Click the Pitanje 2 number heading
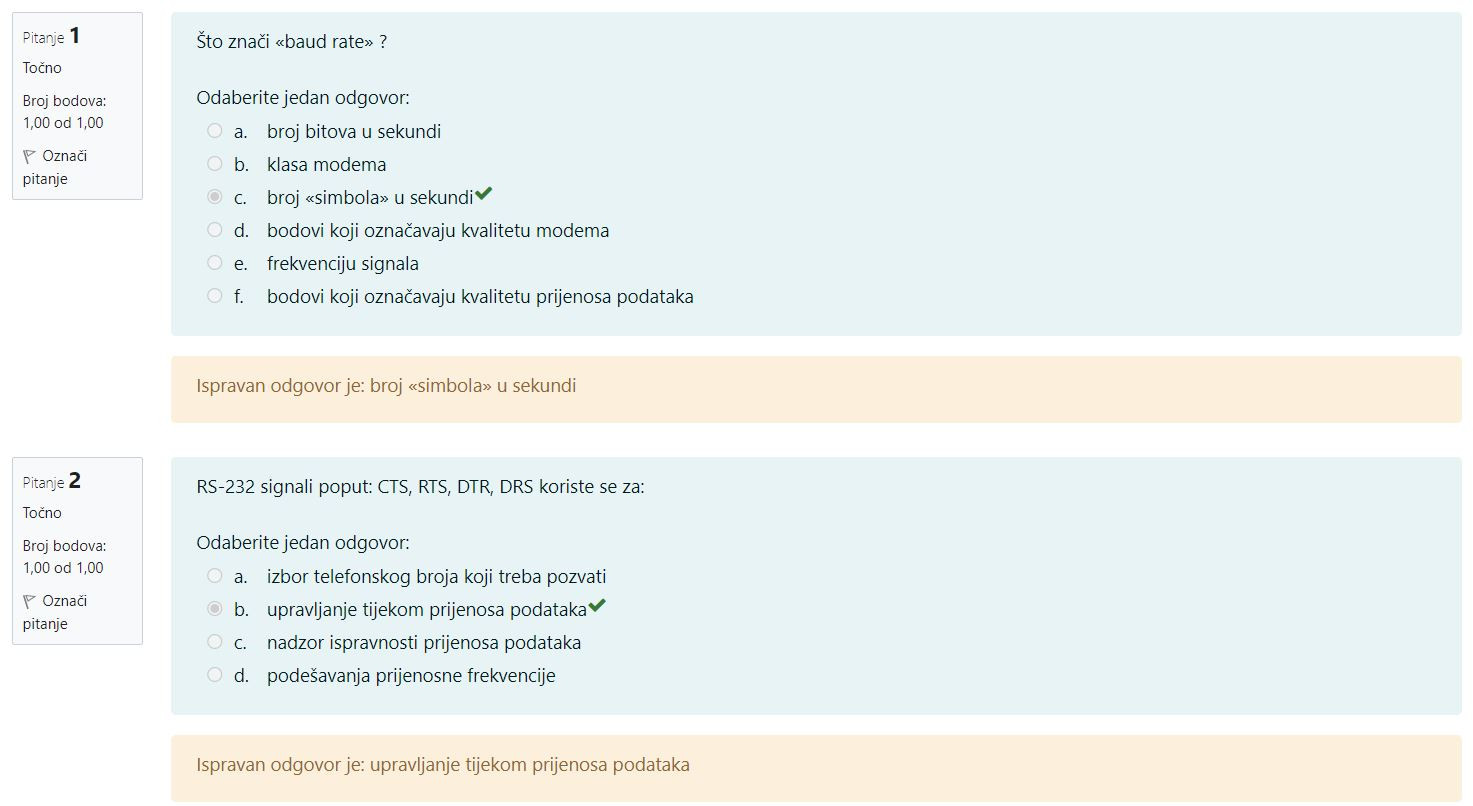 tap(52, 481)
